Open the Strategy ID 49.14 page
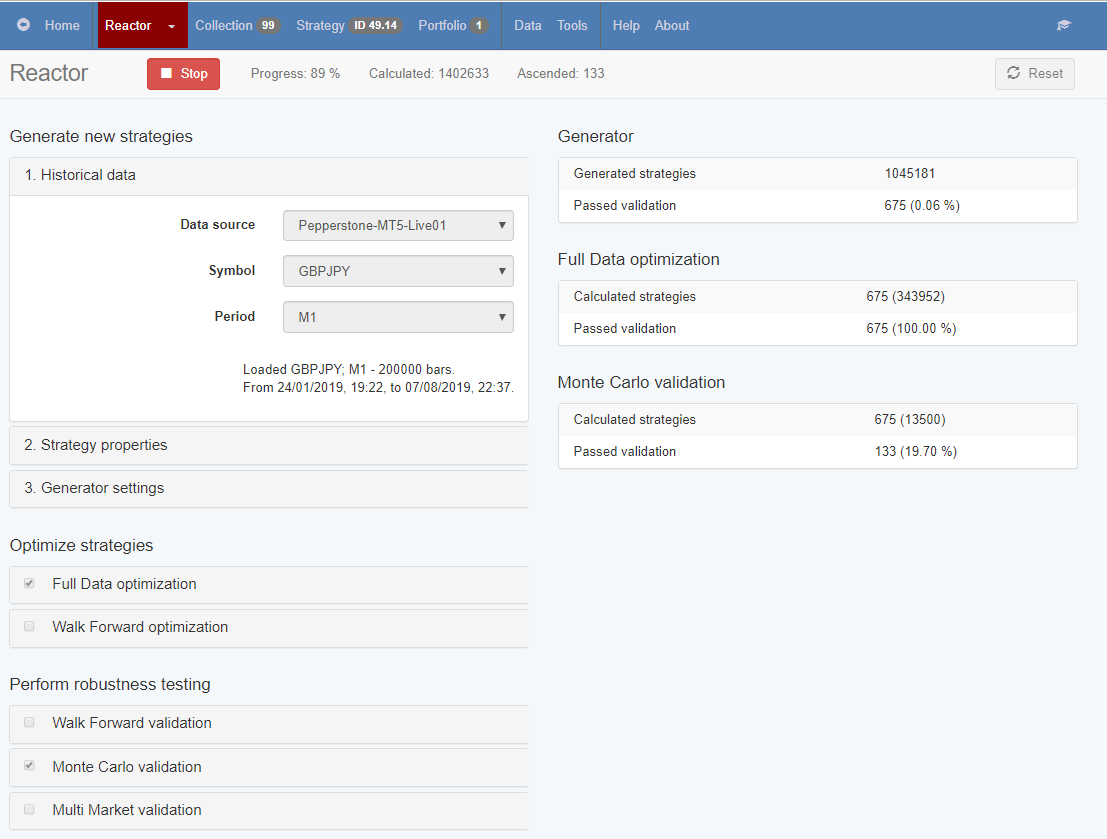Viewport: 1107px width, 839px height. click(349, 25)
